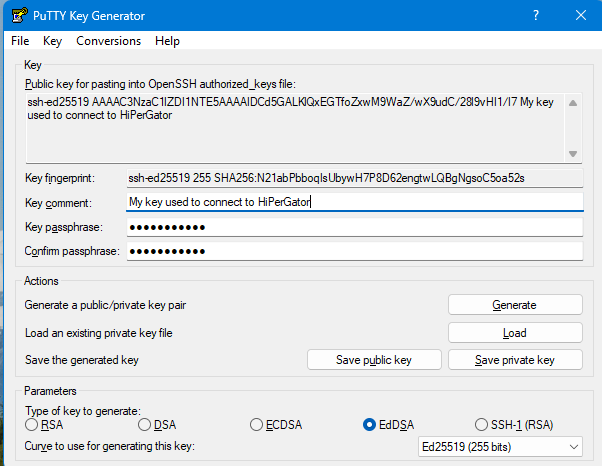This screenshot has width=602, height=466.
Task: Open the Key menu
Action: (x=53, y=41)
